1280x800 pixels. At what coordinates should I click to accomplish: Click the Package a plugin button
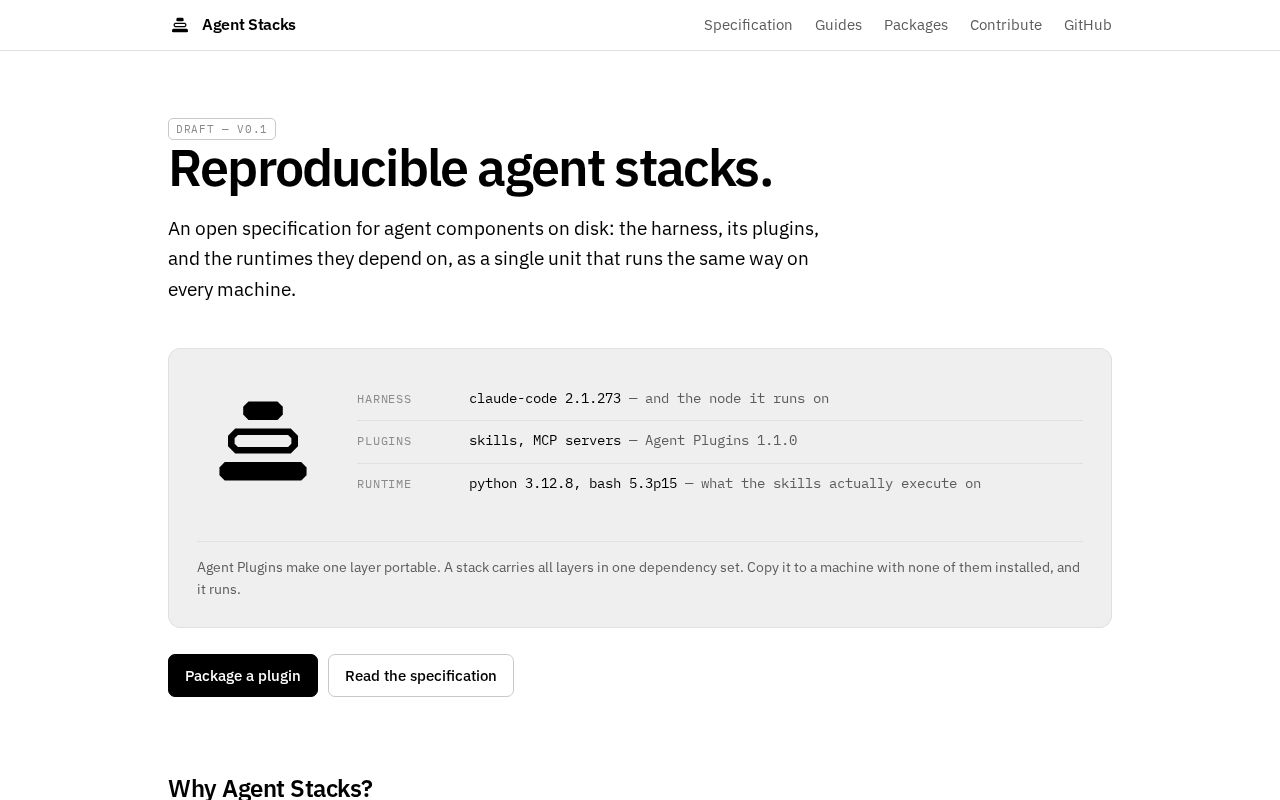pos(243,676)
